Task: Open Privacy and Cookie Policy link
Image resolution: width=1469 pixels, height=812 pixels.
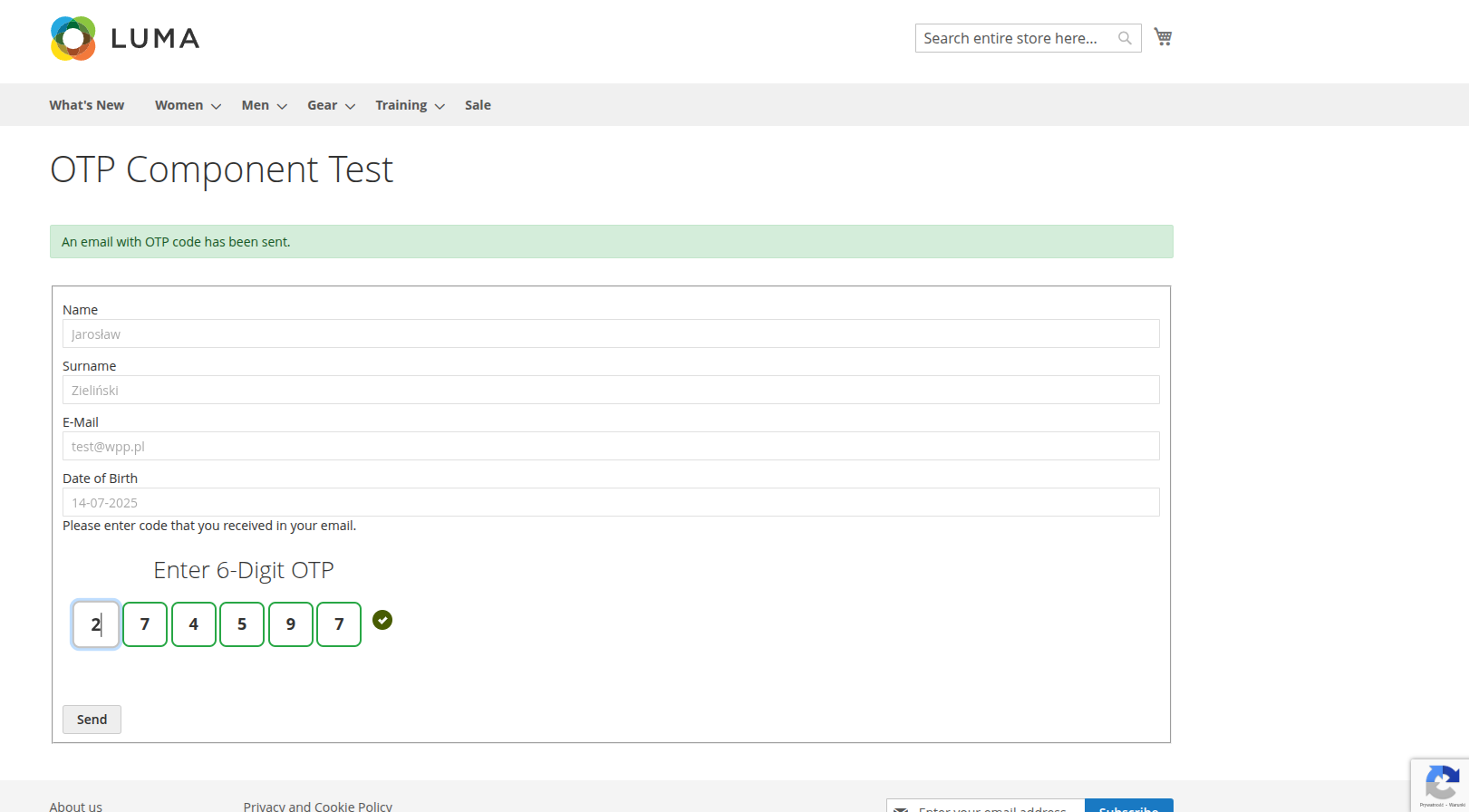Action: click(x=317, y=806)
